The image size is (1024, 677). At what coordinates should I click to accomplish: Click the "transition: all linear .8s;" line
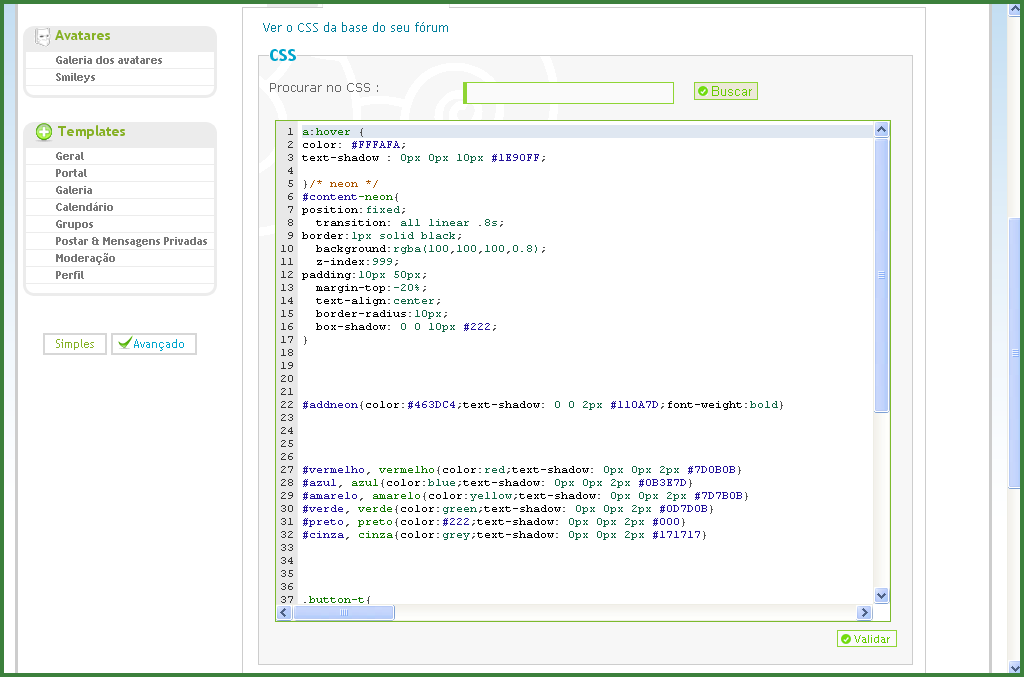click(409, 223)
